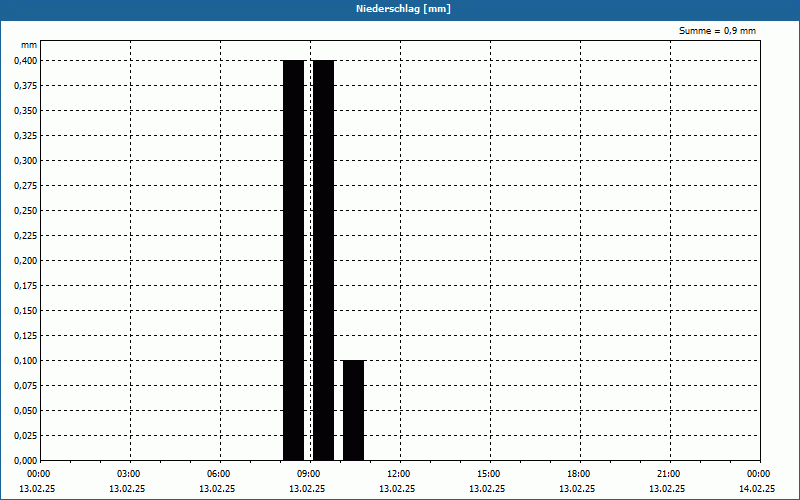
Task: Click the mm unit label
Action: point(29,45)
